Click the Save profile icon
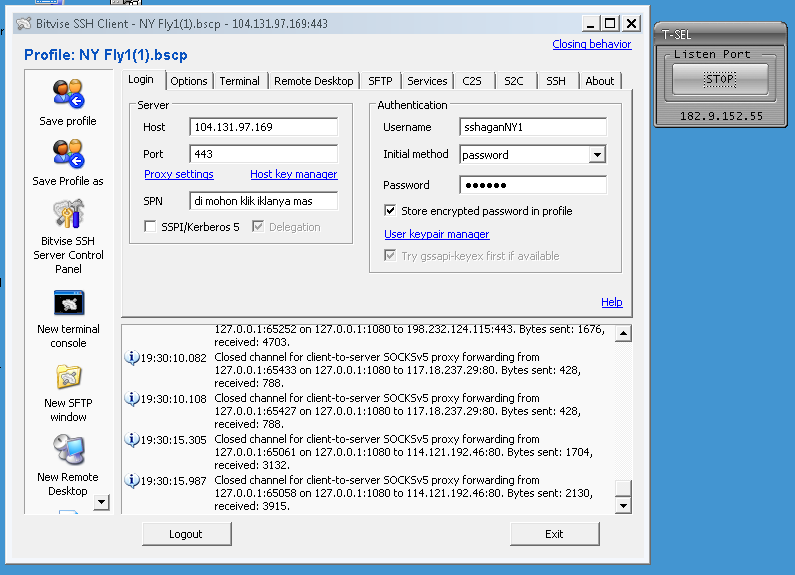This screenshot has height=575, width=795. pyautogui.click(x=68, y=94)
